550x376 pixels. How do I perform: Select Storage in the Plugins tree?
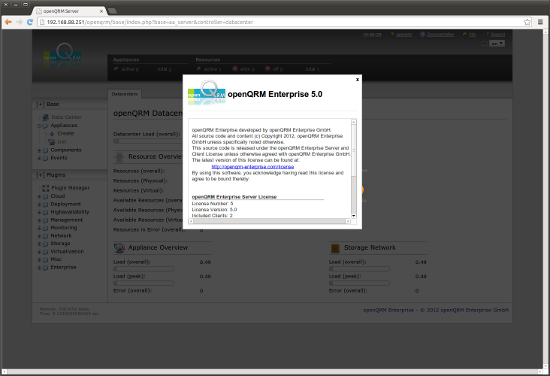tap(60, 243)
